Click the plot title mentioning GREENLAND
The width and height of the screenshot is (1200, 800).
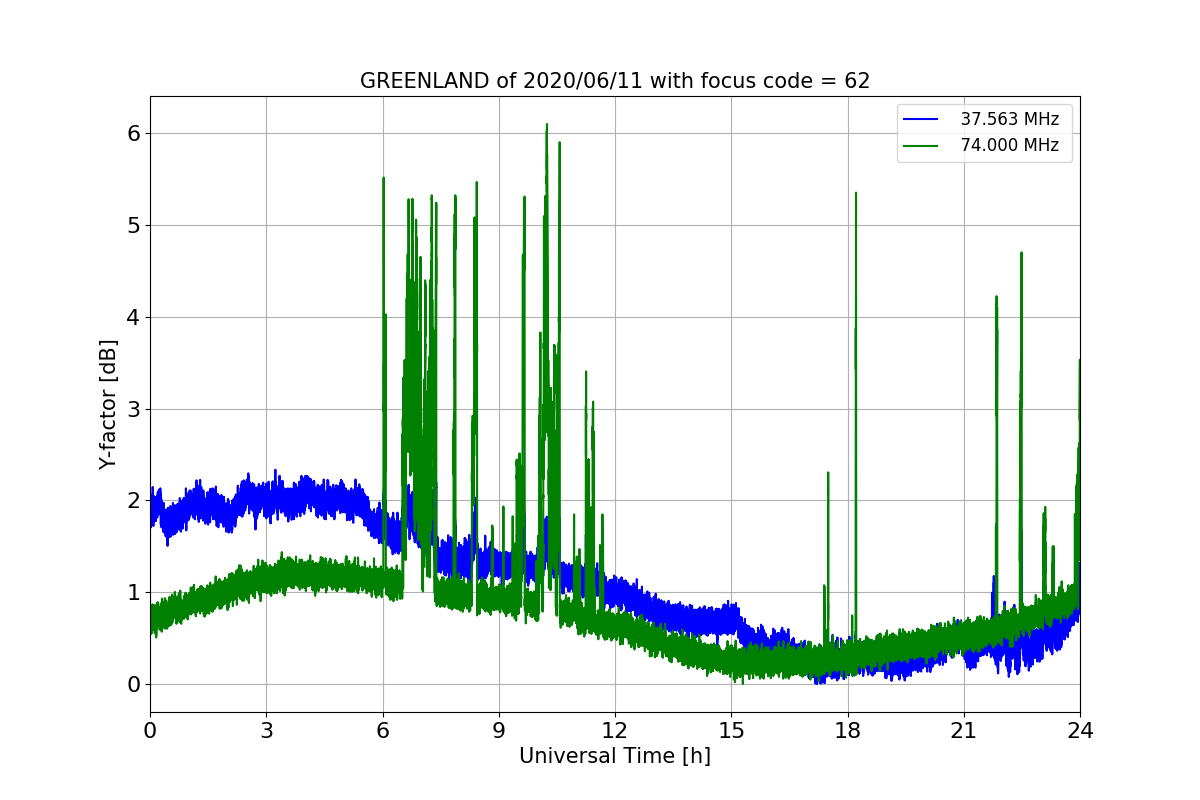click(615, 81)
